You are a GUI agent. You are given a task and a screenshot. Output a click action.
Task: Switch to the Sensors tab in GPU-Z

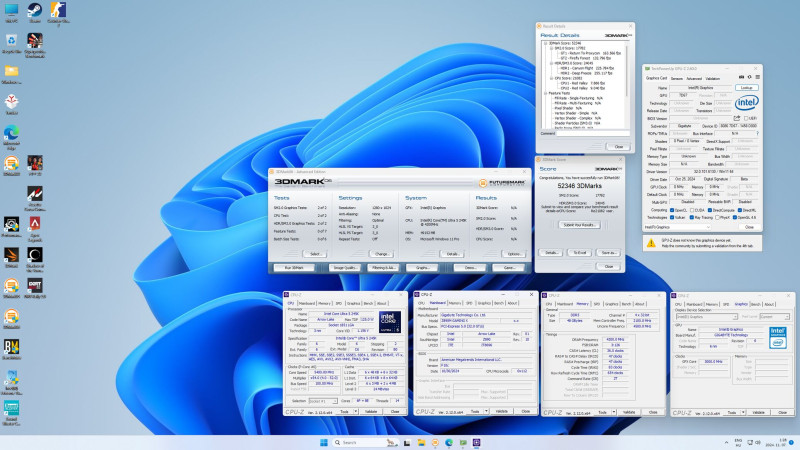pos(677,79)
